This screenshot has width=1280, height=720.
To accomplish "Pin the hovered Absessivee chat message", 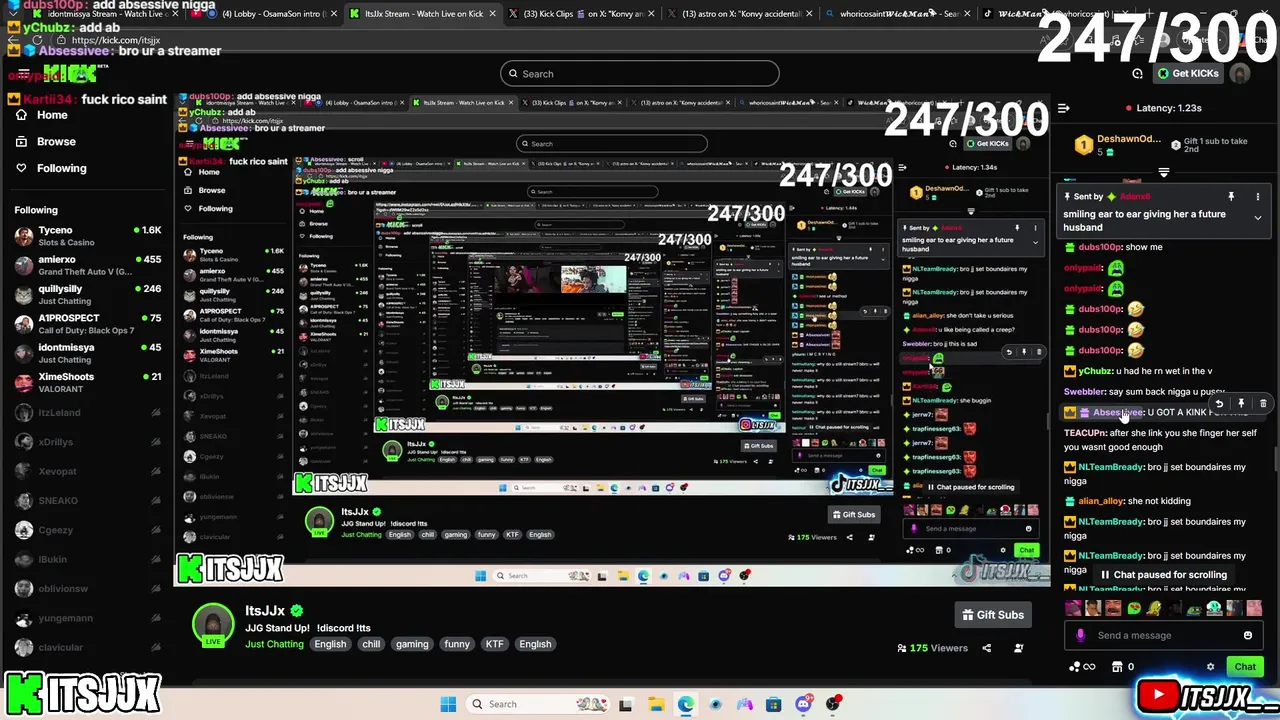I will point(1241,403).
